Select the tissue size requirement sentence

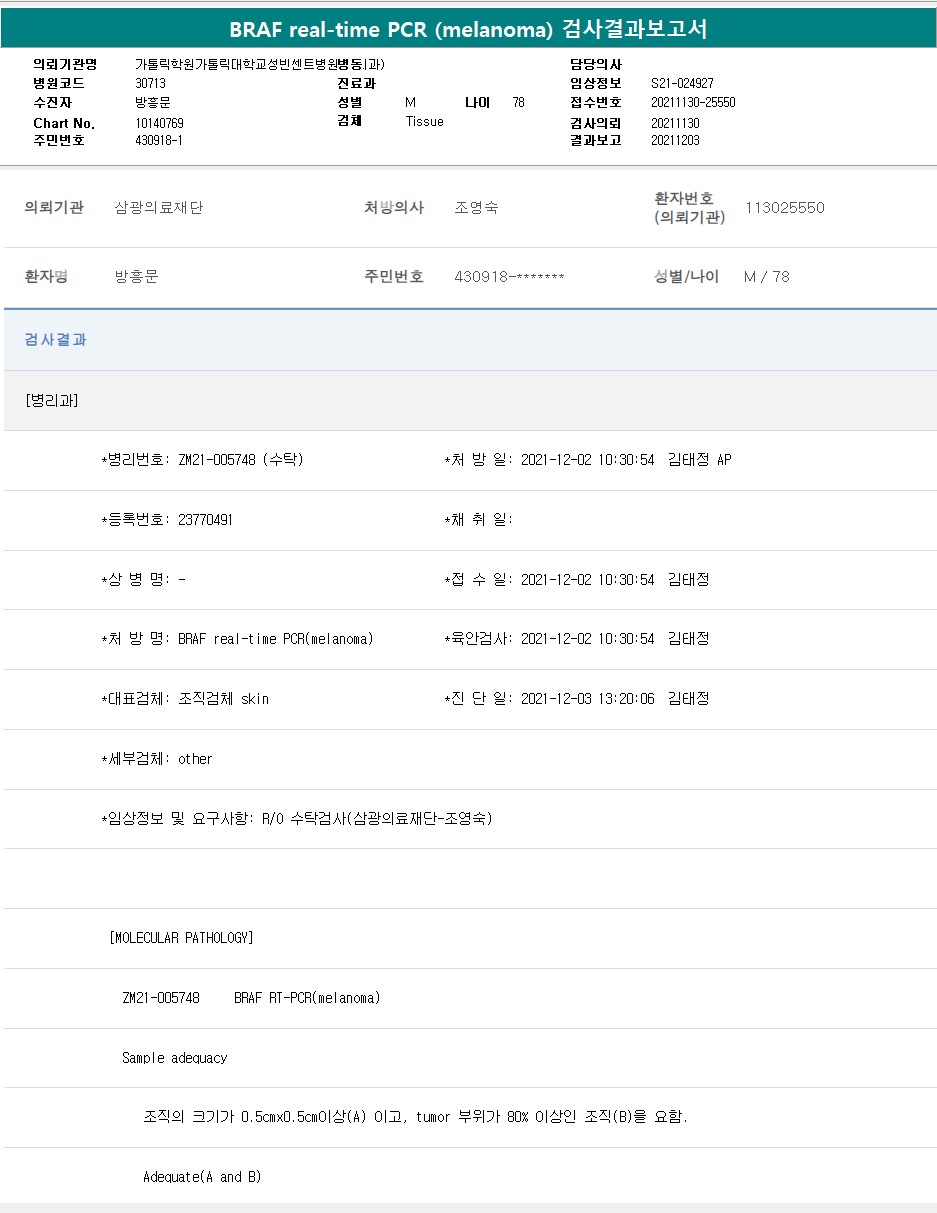[416, 1117]
